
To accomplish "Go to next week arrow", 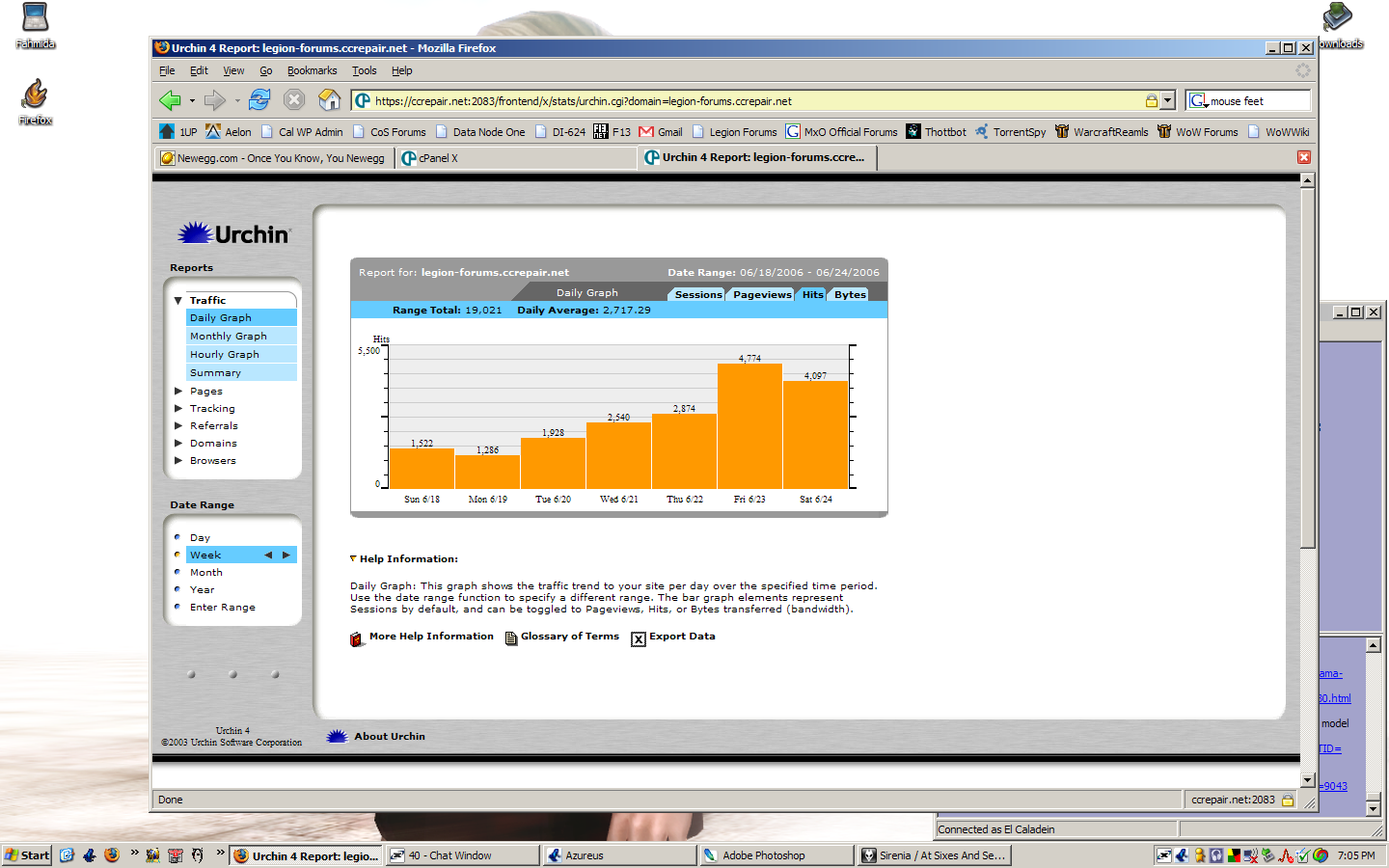I will [286, 555].
